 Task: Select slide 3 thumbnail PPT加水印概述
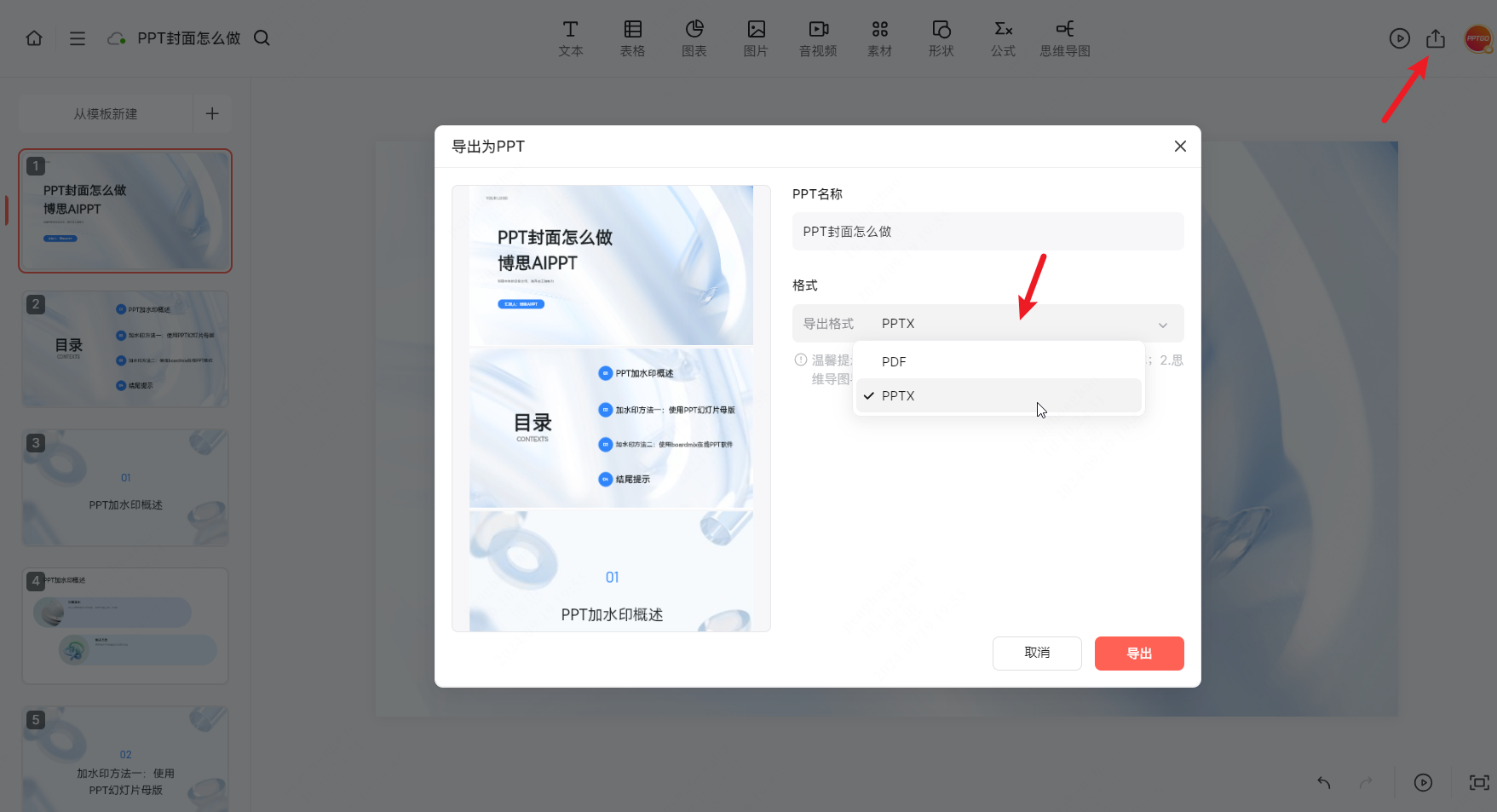(125, 487)
